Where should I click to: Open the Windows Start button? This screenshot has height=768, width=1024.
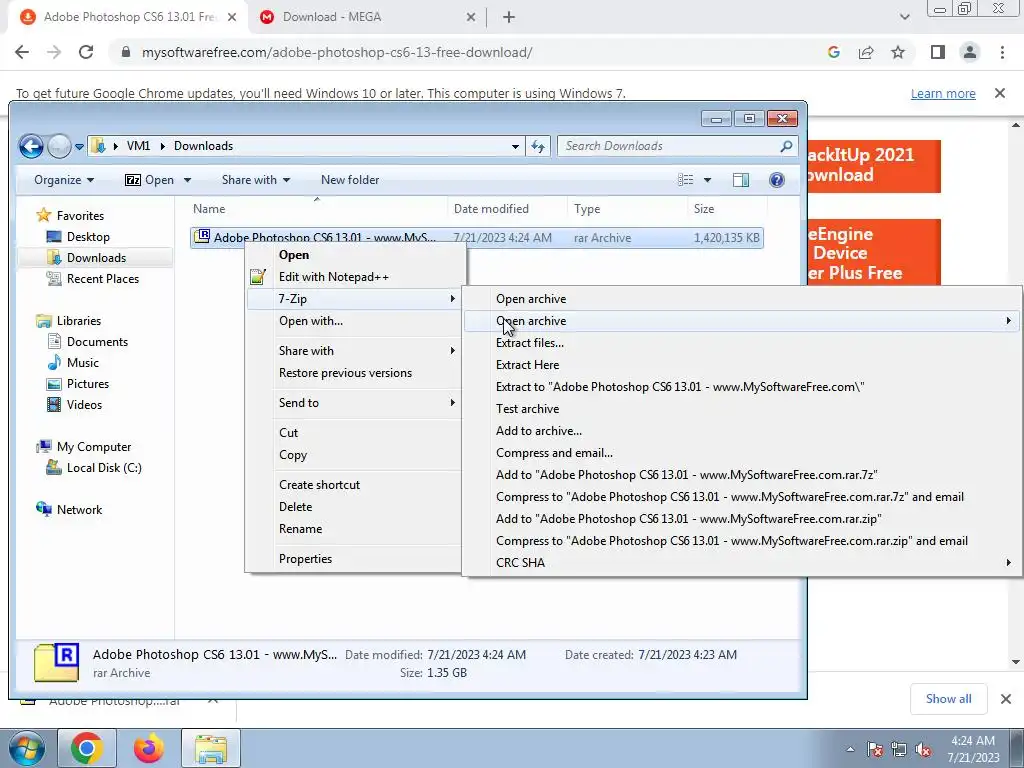(x=26, y=748)
